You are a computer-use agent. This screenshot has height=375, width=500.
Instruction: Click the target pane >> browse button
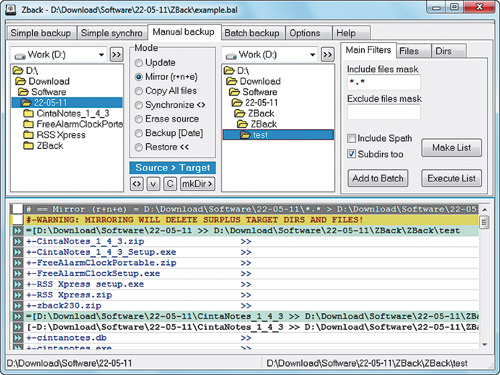328,54
